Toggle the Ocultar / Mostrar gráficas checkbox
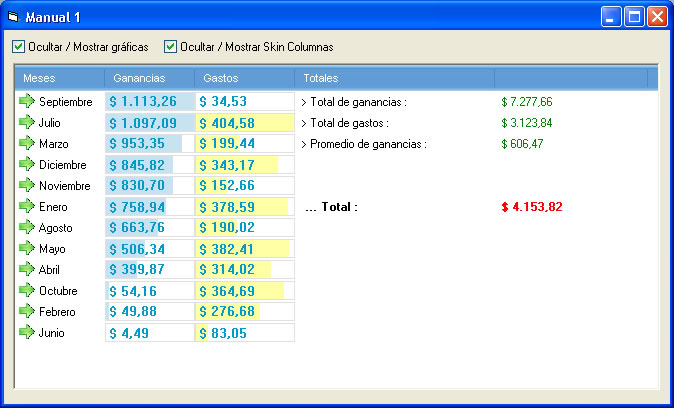 (18, 47)
